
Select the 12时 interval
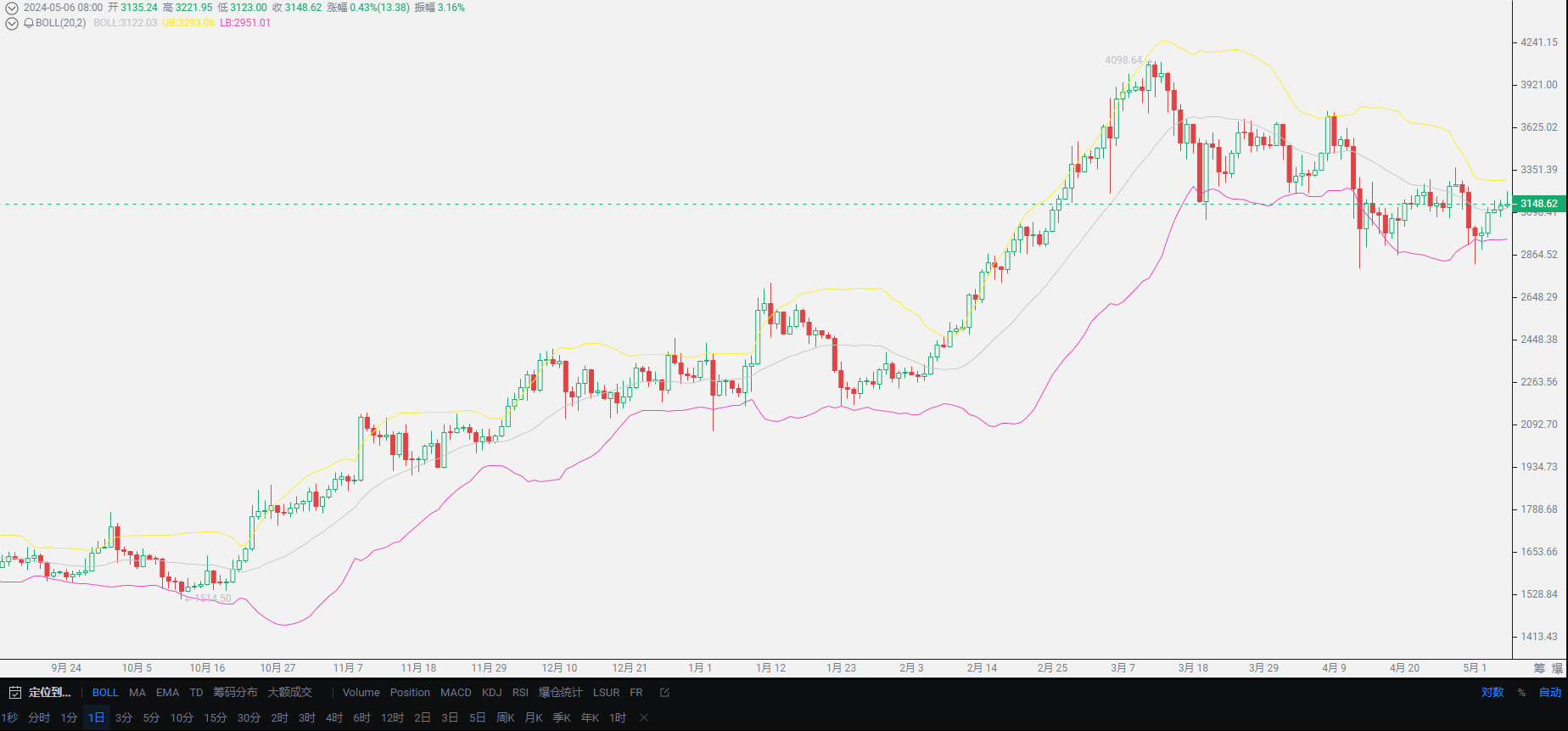click(393, 718)
